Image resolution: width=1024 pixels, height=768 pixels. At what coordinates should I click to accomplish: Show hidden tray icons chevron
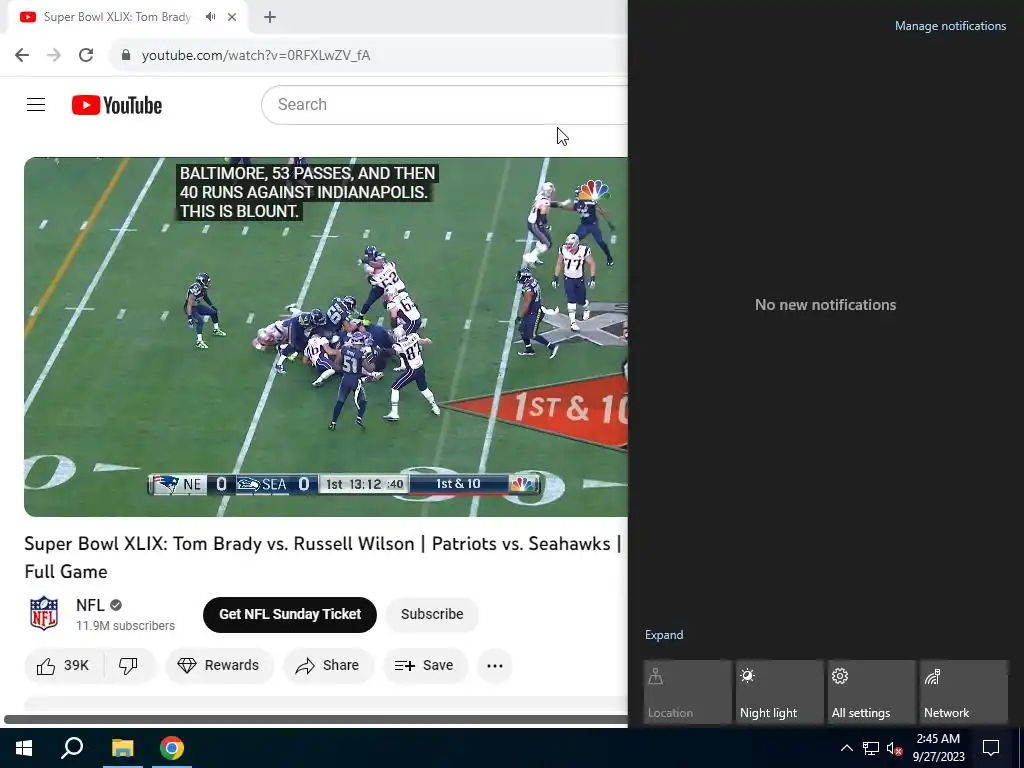[846, 748]
